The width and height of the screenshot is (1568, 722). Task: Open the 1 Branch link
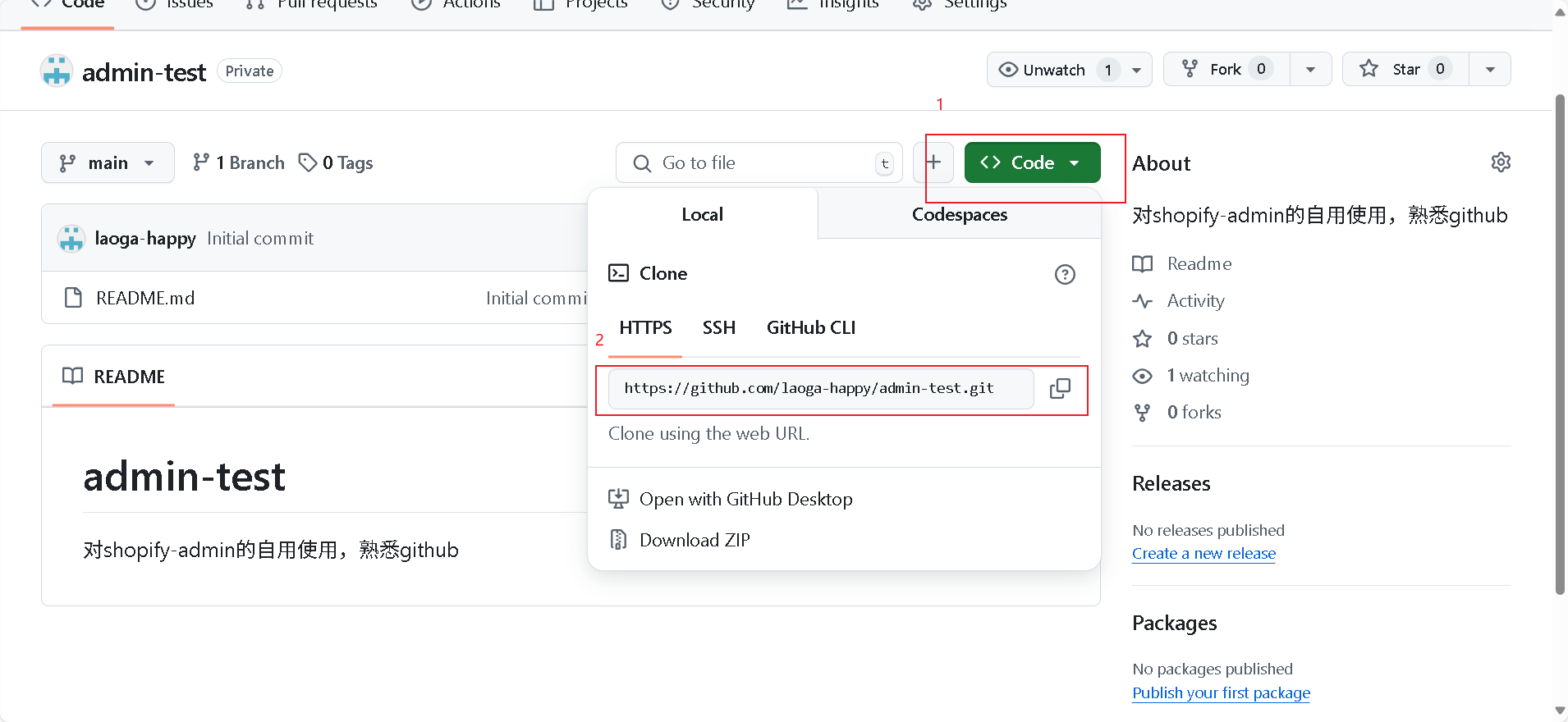(238, 162)
